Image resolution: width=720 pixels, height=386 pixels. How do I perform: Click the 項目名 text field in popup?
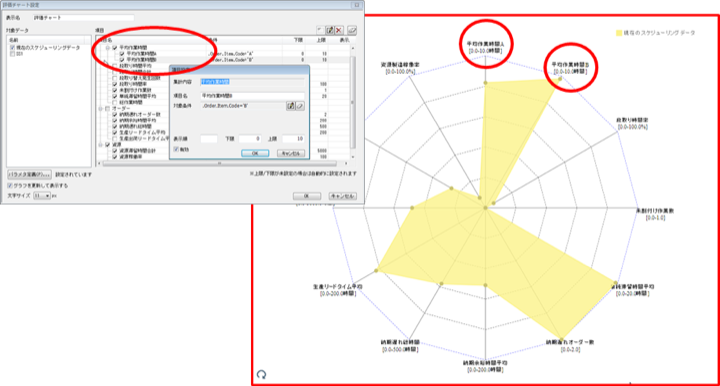pos(253,96)
